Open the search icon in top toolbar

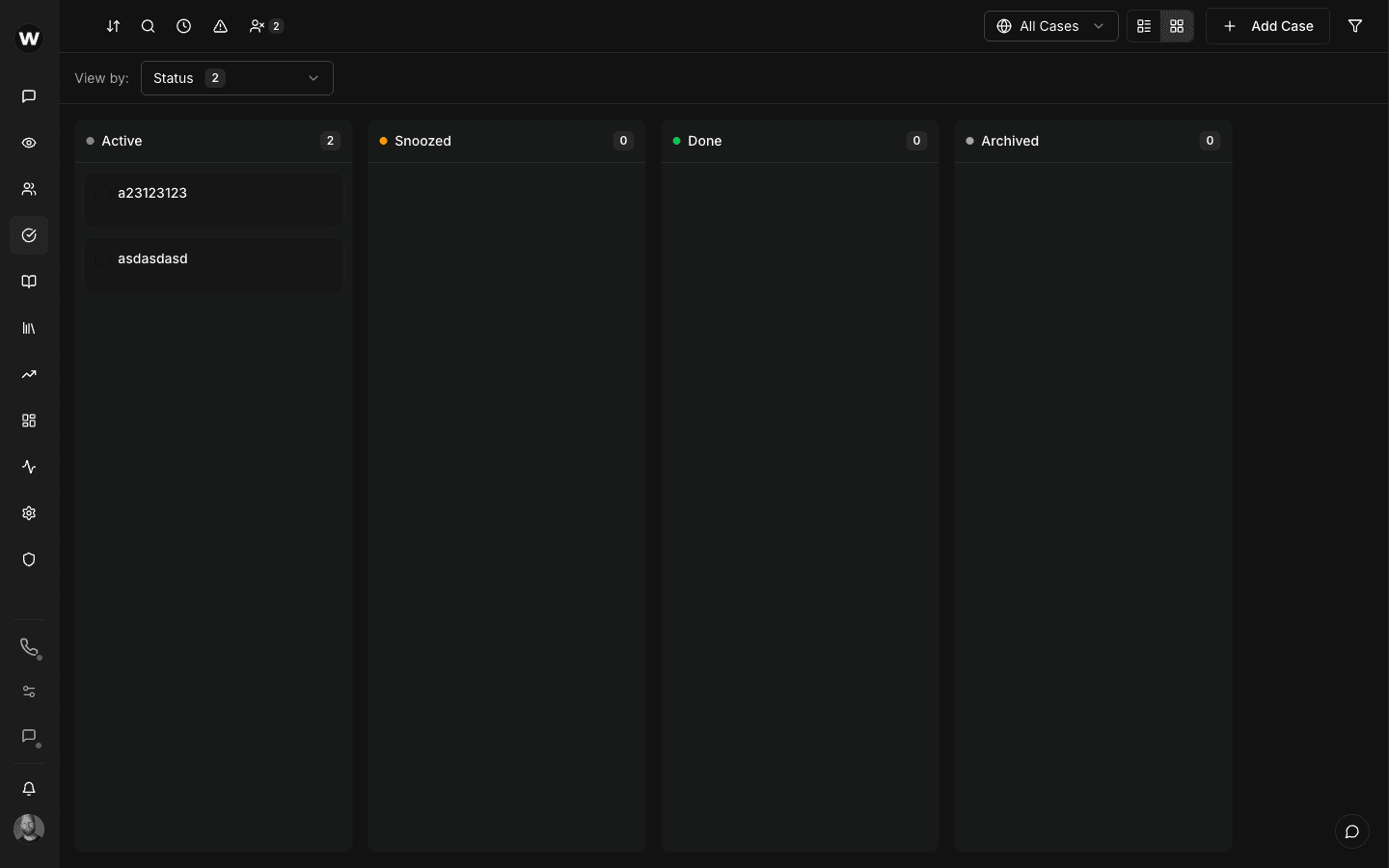(x=148, y=26)
